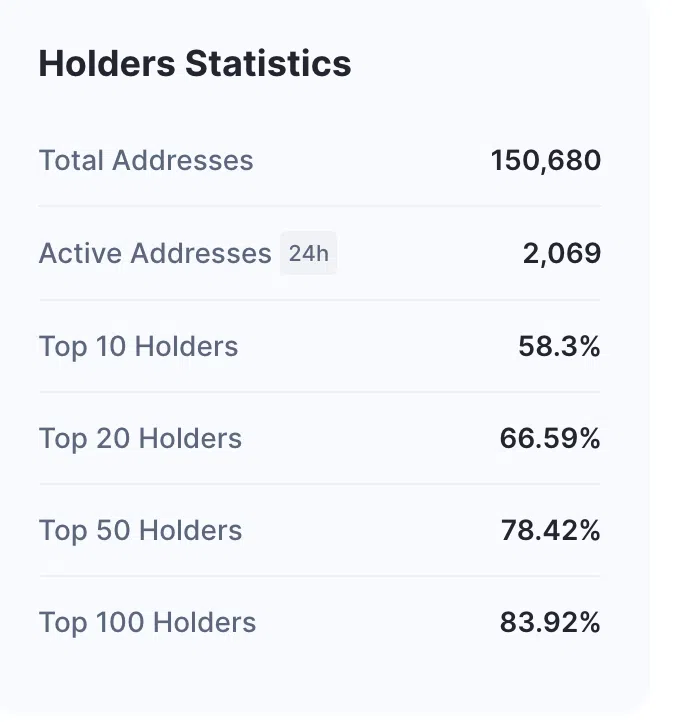
Task: Select the Top 10 Holders label
Action: 138,346
